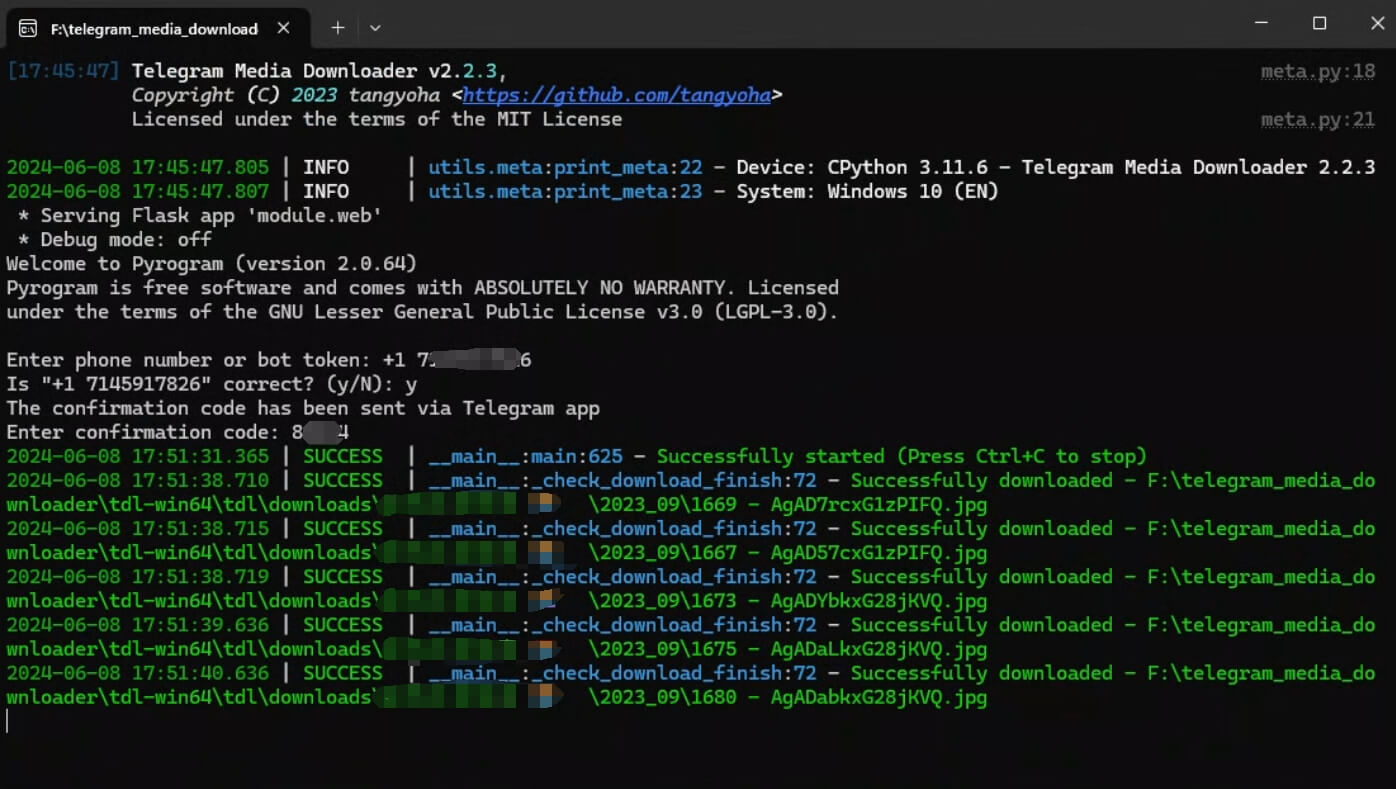Expand the new tab profile dropdown chevron

[x=375, y=28]
